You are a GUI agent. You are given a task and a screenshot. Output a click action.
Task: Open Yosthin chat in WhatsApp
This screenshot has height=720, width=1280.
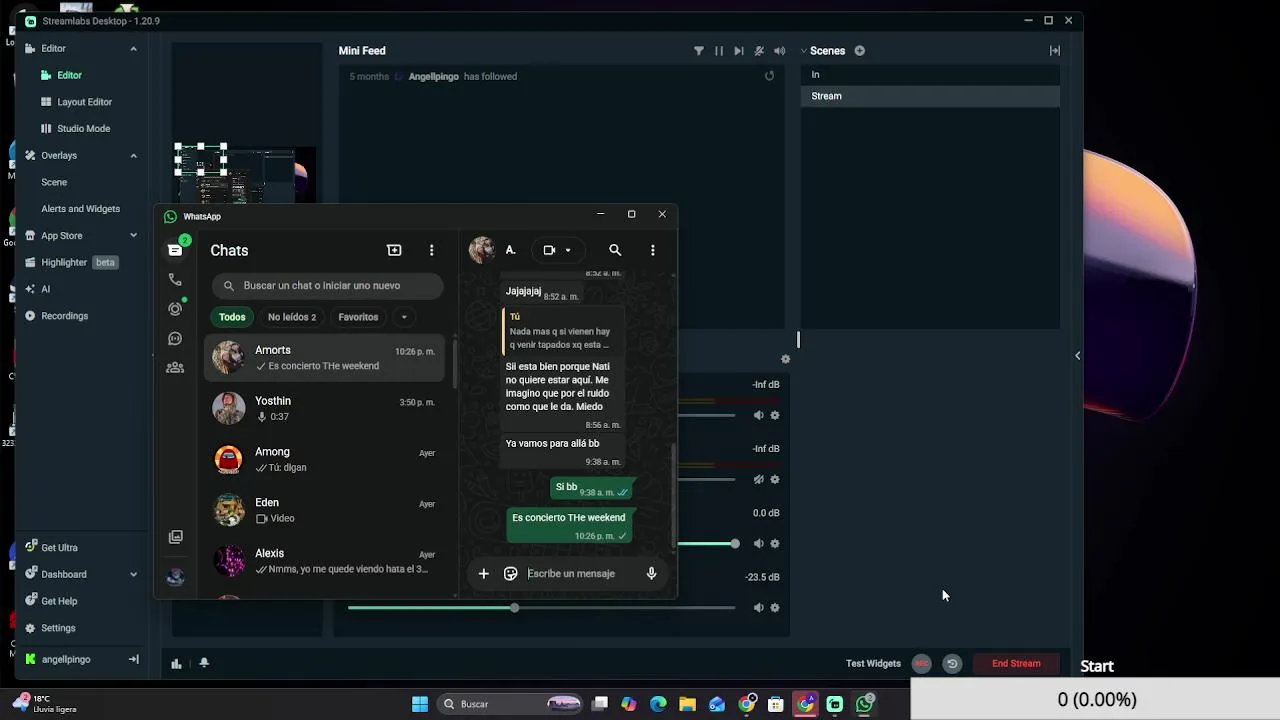325,408
